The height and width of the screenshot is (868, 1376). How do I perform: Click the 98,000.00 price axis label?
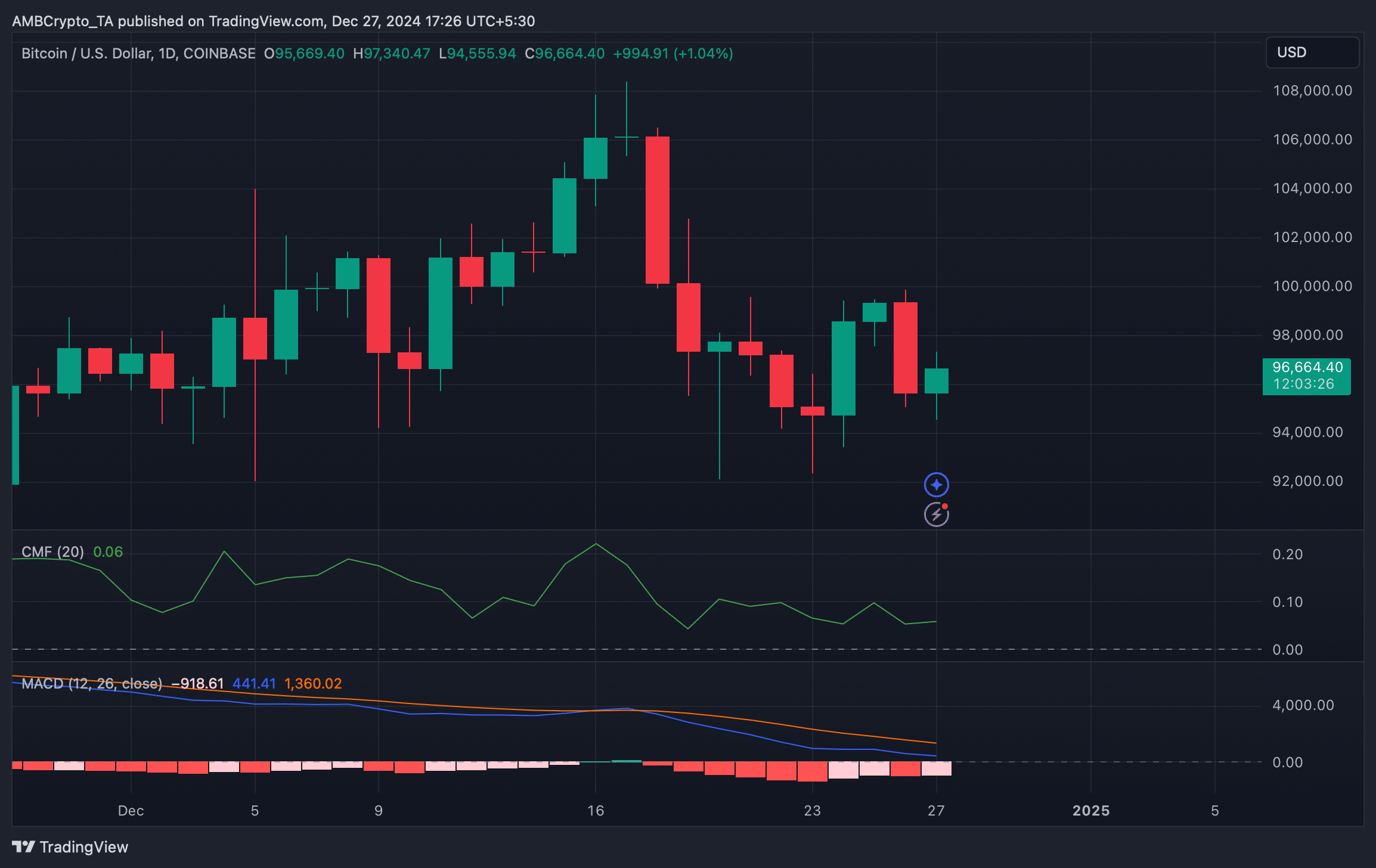1307,335
